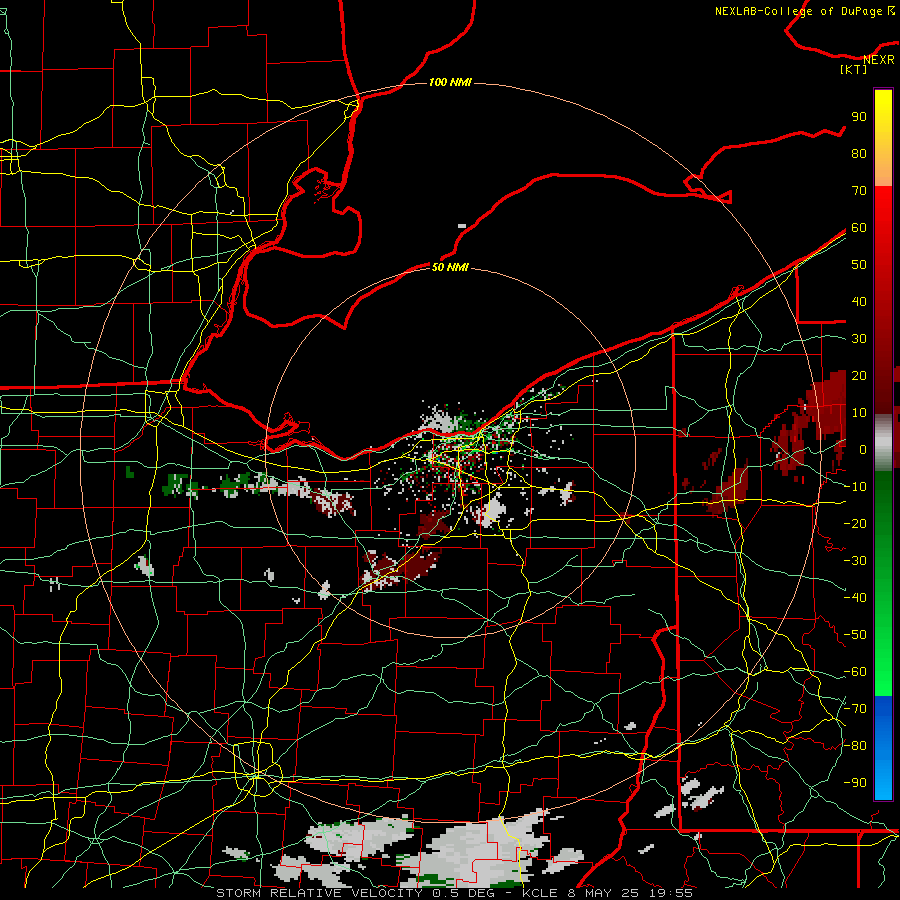The width and height of the screenshot is (900, 900).
Task: Click the 50 NMI range ring label
Action: pos(450,267)
